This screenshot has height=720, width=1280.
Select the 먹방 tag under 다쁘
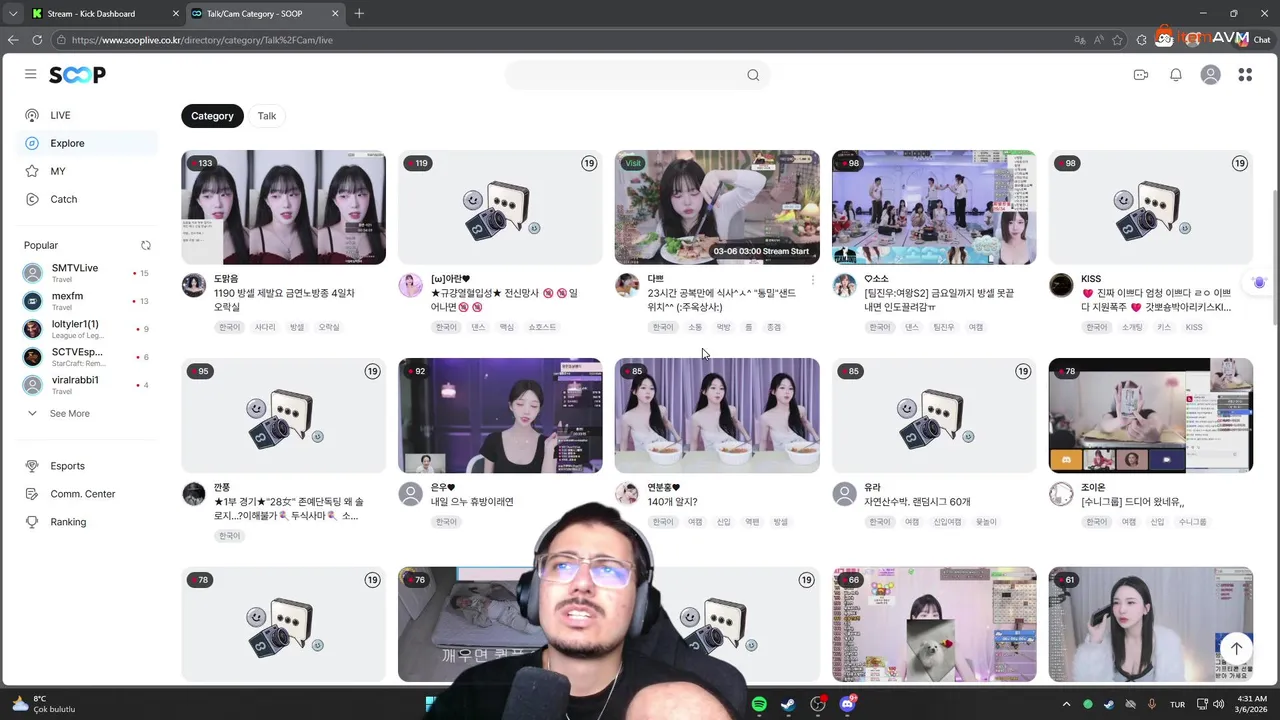(x=724, y=327)
